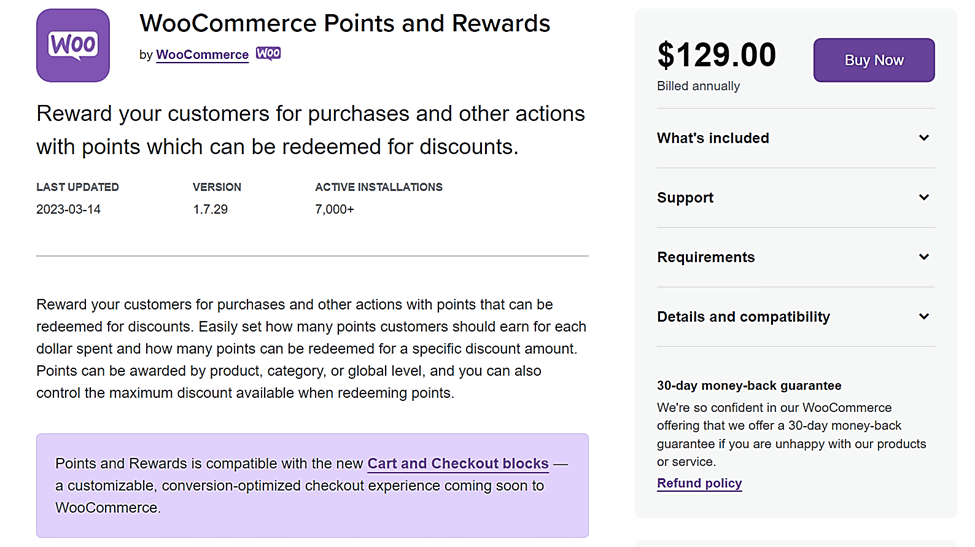Open the WooCommerce author link

202,55
